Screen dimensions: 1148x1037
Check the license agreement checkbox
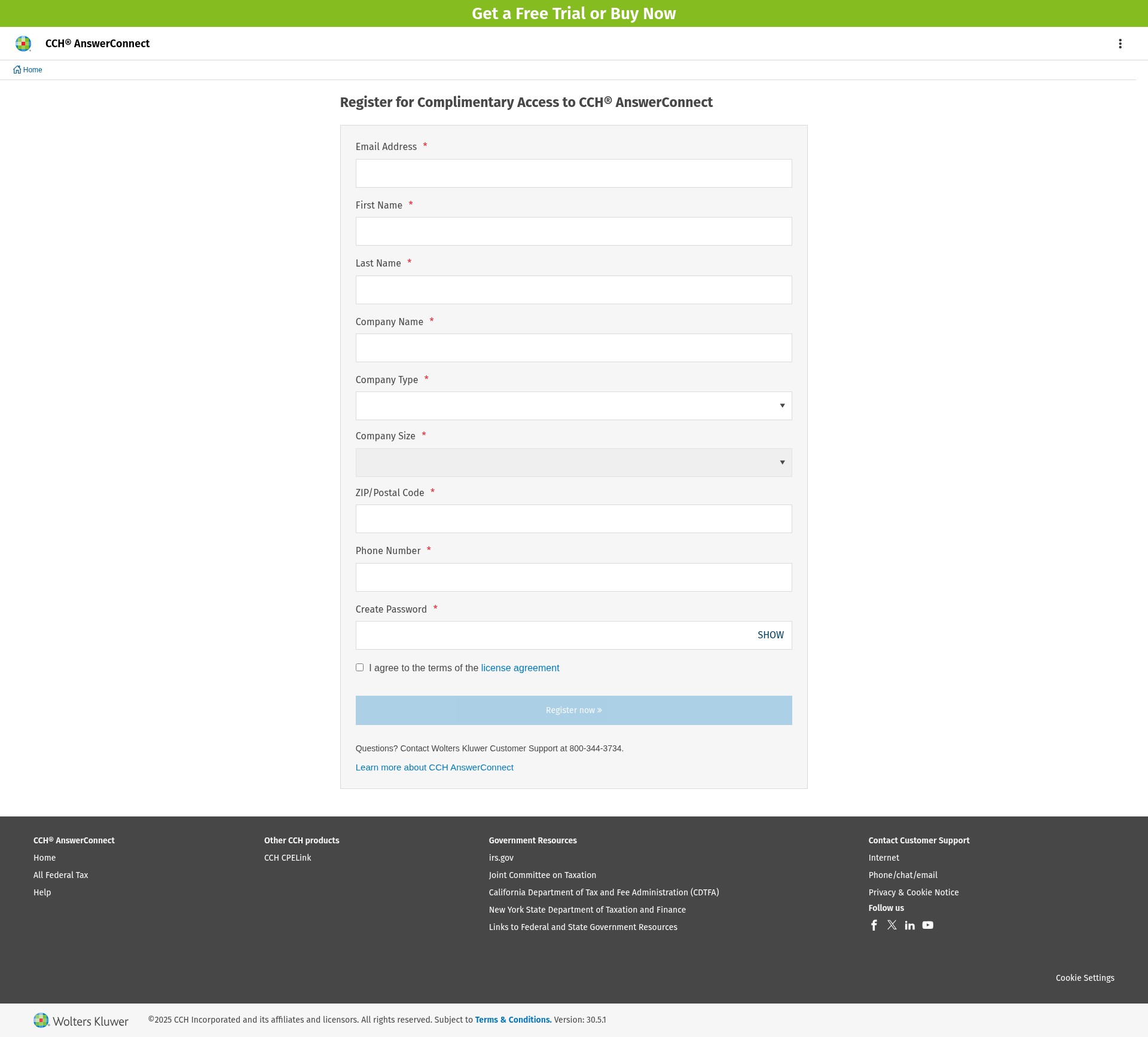point(359,668)
